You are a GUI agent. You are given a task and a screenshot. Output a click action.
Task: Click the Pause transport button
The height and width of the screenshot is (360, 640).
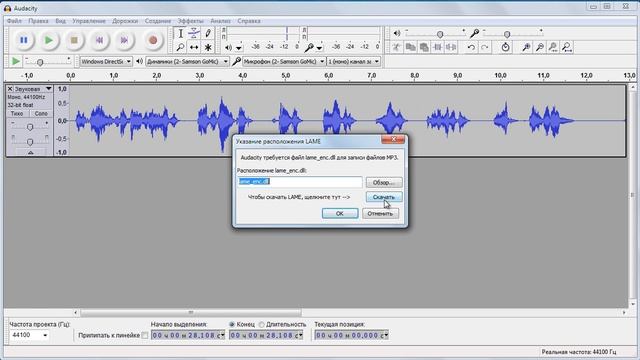point(24,40)
